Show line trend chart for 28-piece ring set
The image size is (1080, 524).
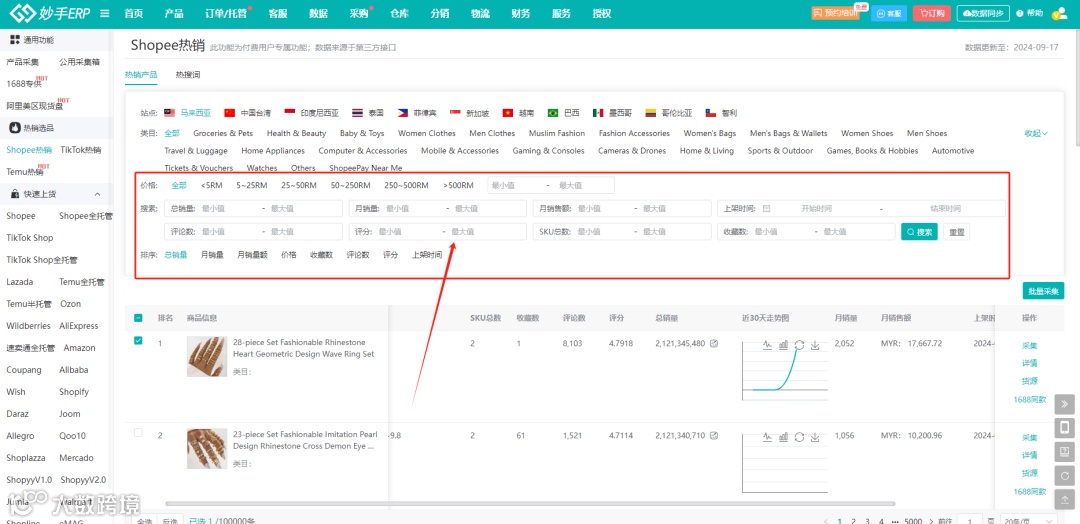767,345
